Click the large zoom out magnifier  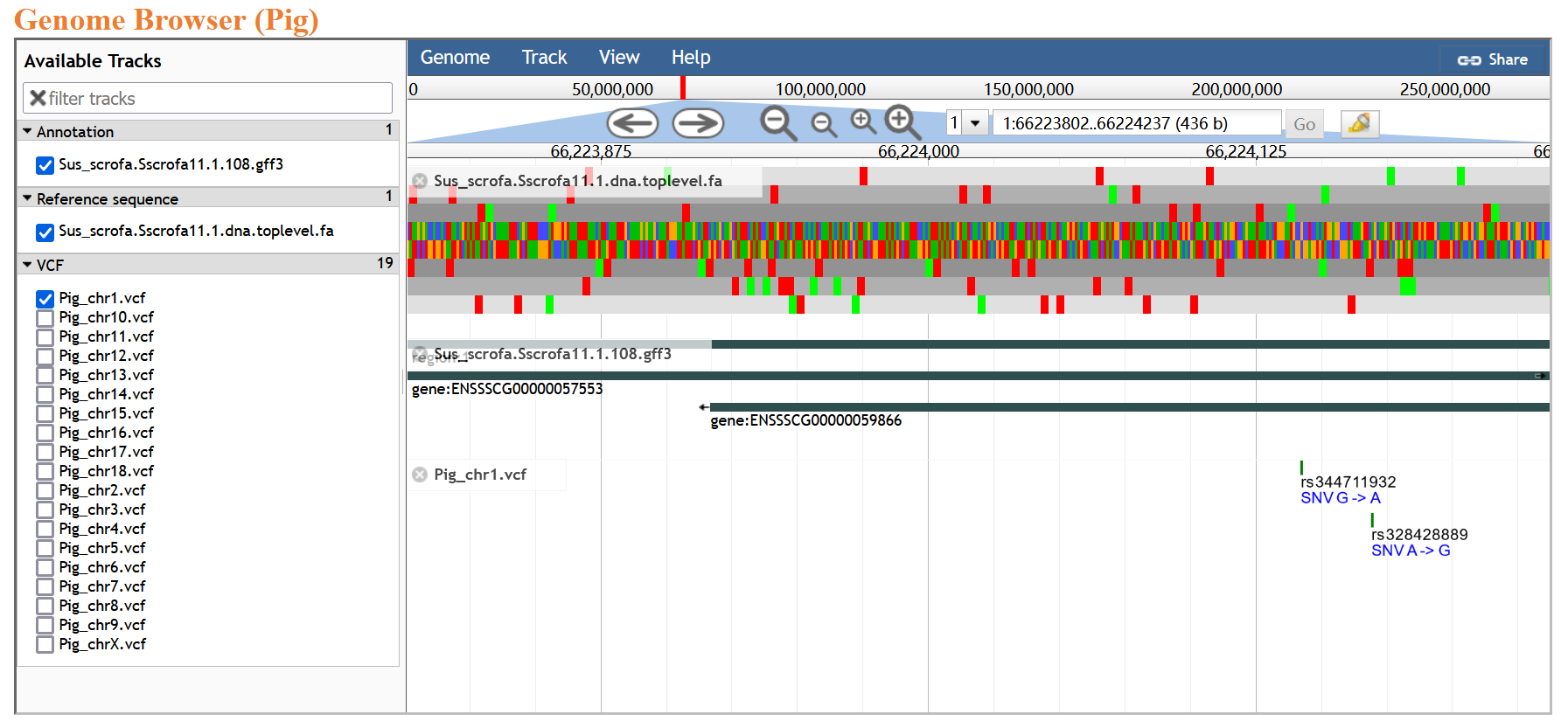tap(777, 123)
